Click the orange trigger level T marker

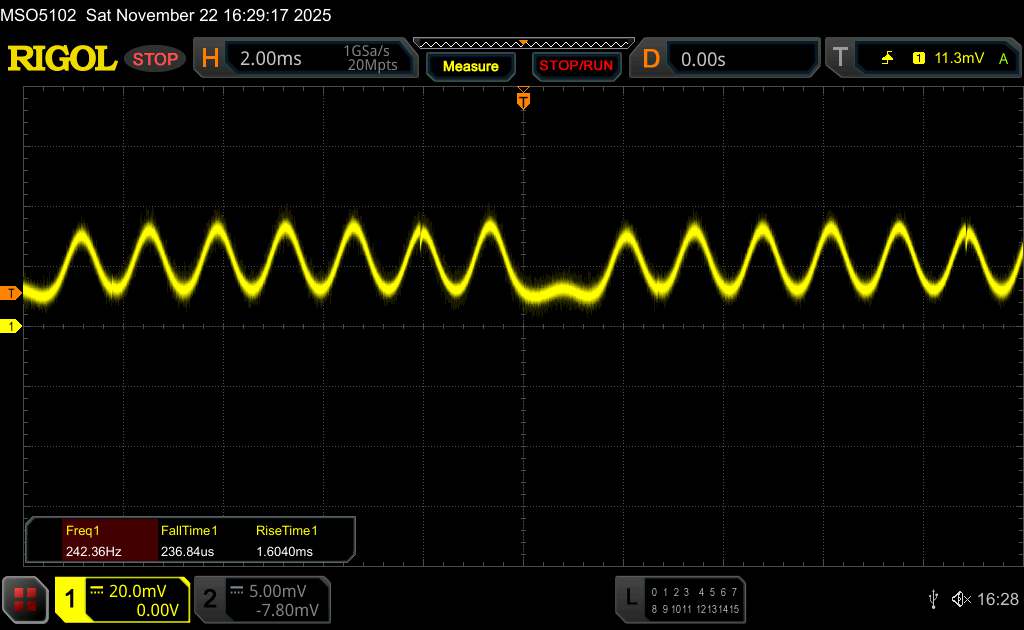pyautogui.click(x=11, y=293)
